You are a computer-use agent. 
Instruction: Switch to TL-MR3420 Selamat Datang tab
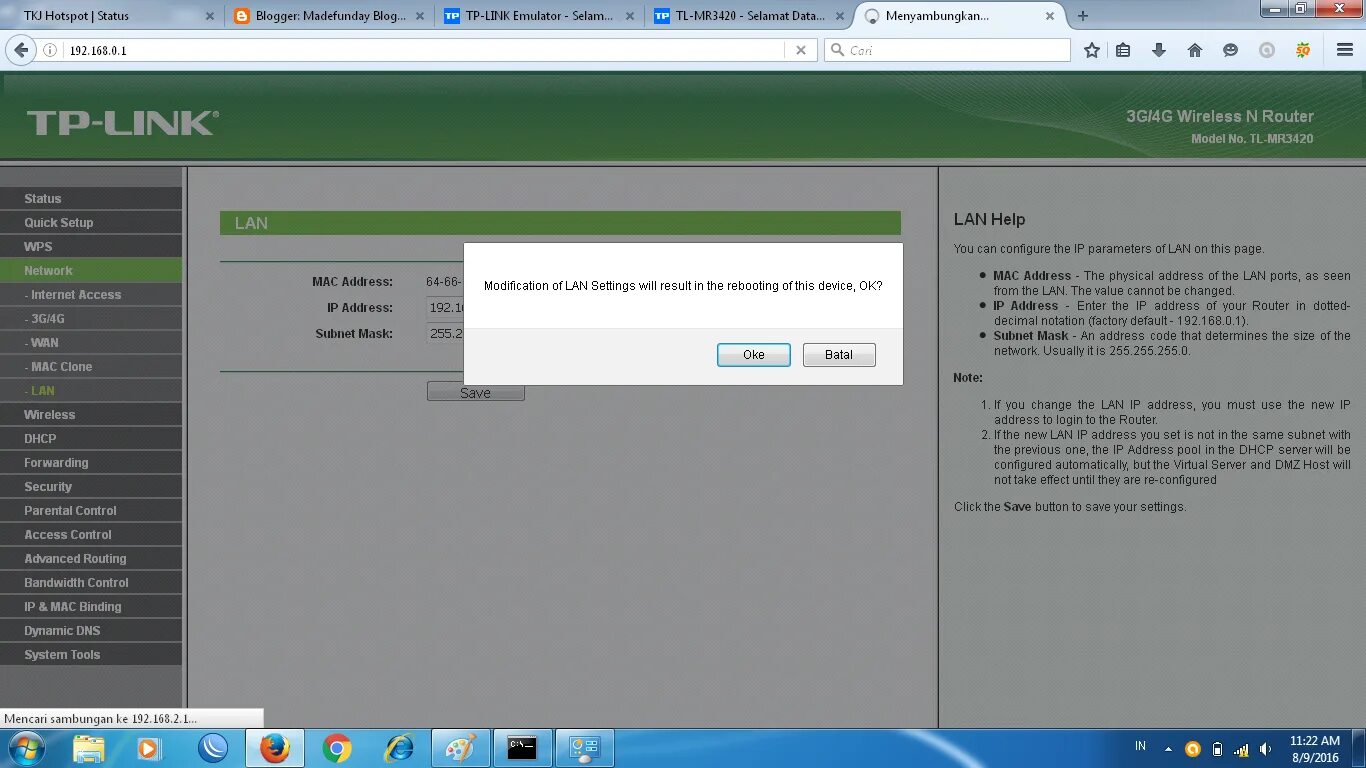749,16
